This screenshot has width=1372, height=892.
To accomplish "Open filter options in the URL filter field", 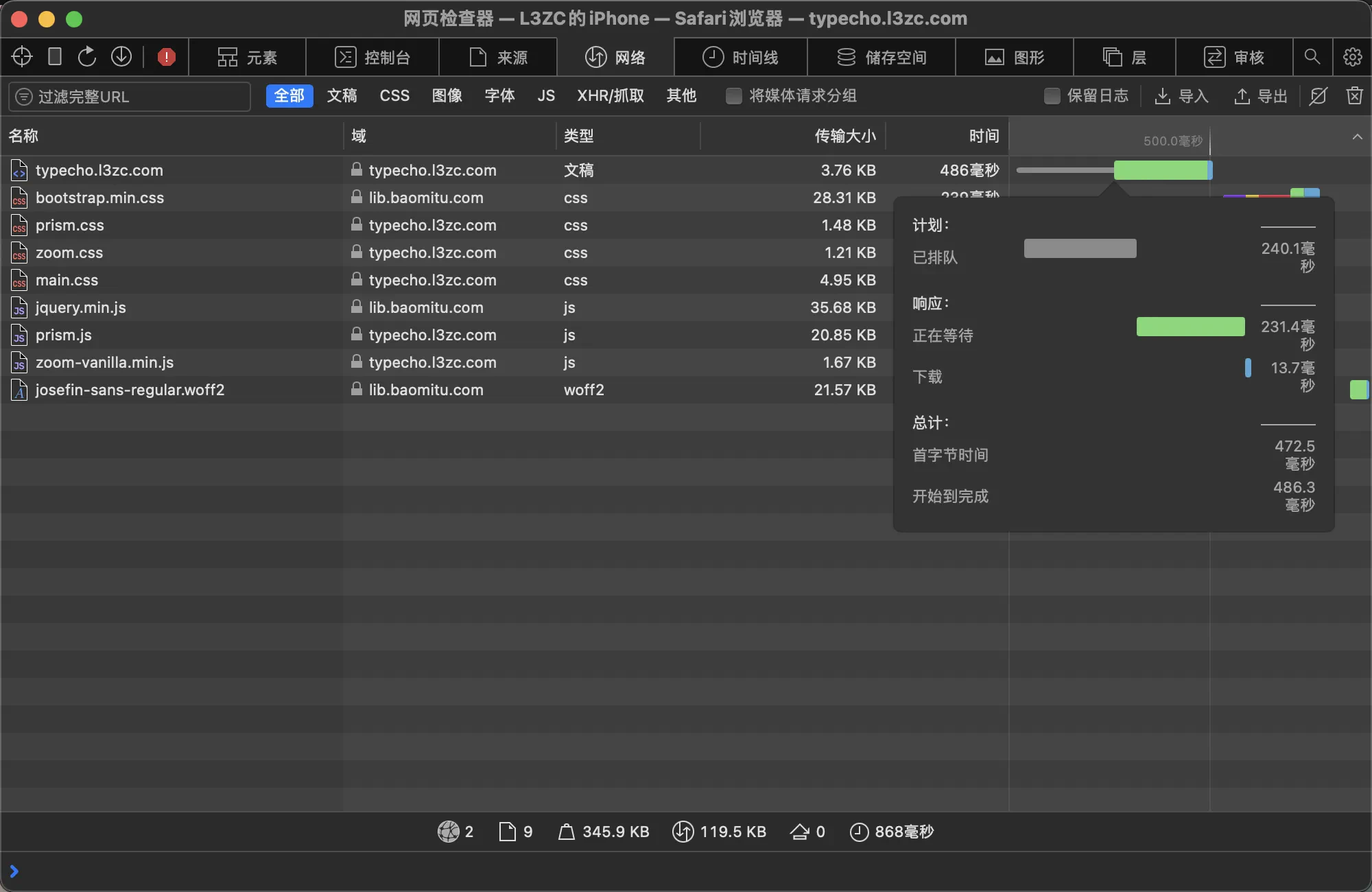I will (23, 97).
